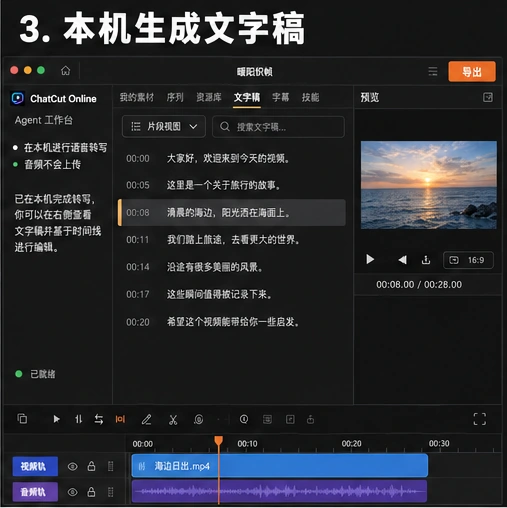This screenshot has width=507, height=508.
Task: Select the pencil edit tool
Action: [147, 419]
